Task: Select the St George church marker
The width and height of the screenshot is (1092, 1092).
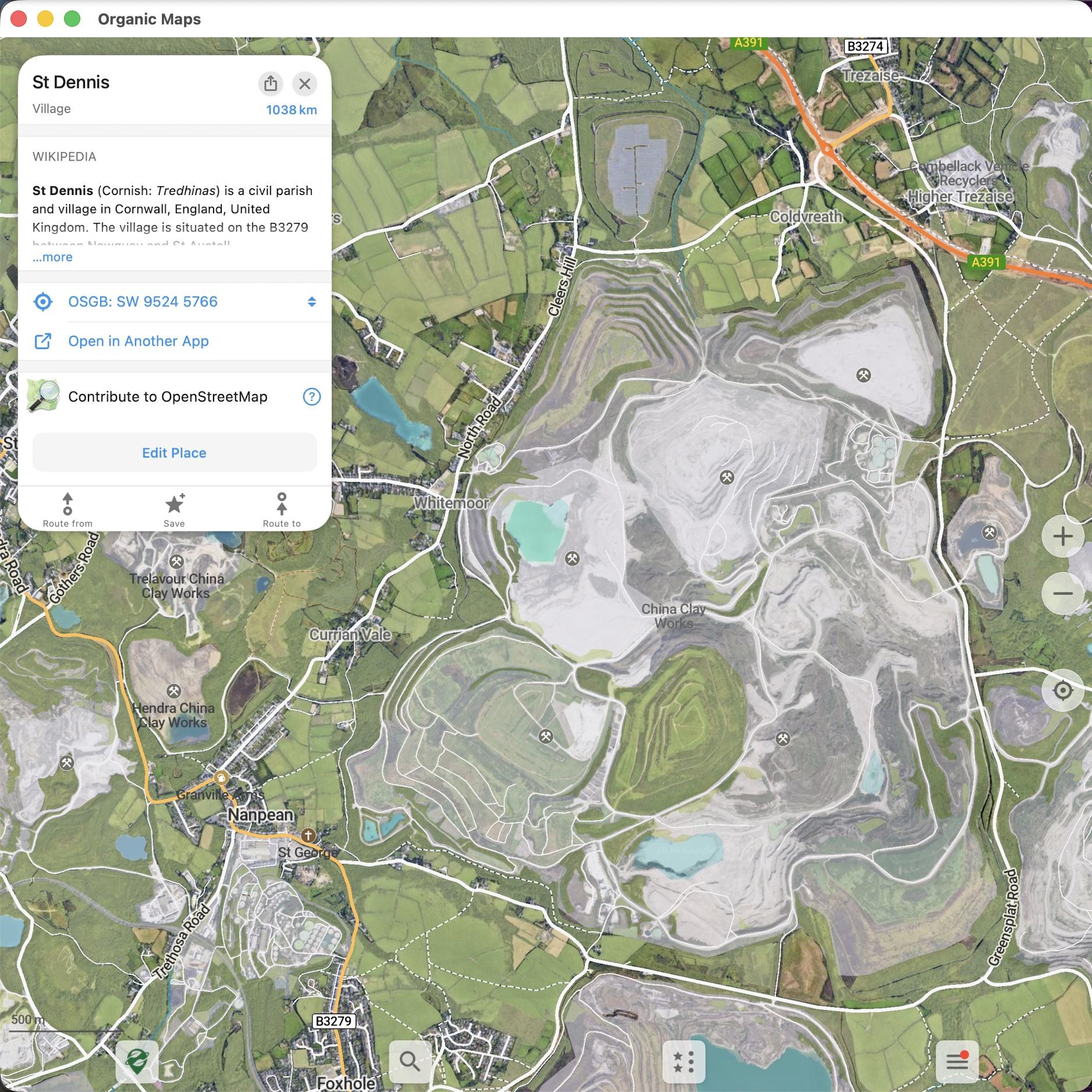Action: (x=308, y=836)
